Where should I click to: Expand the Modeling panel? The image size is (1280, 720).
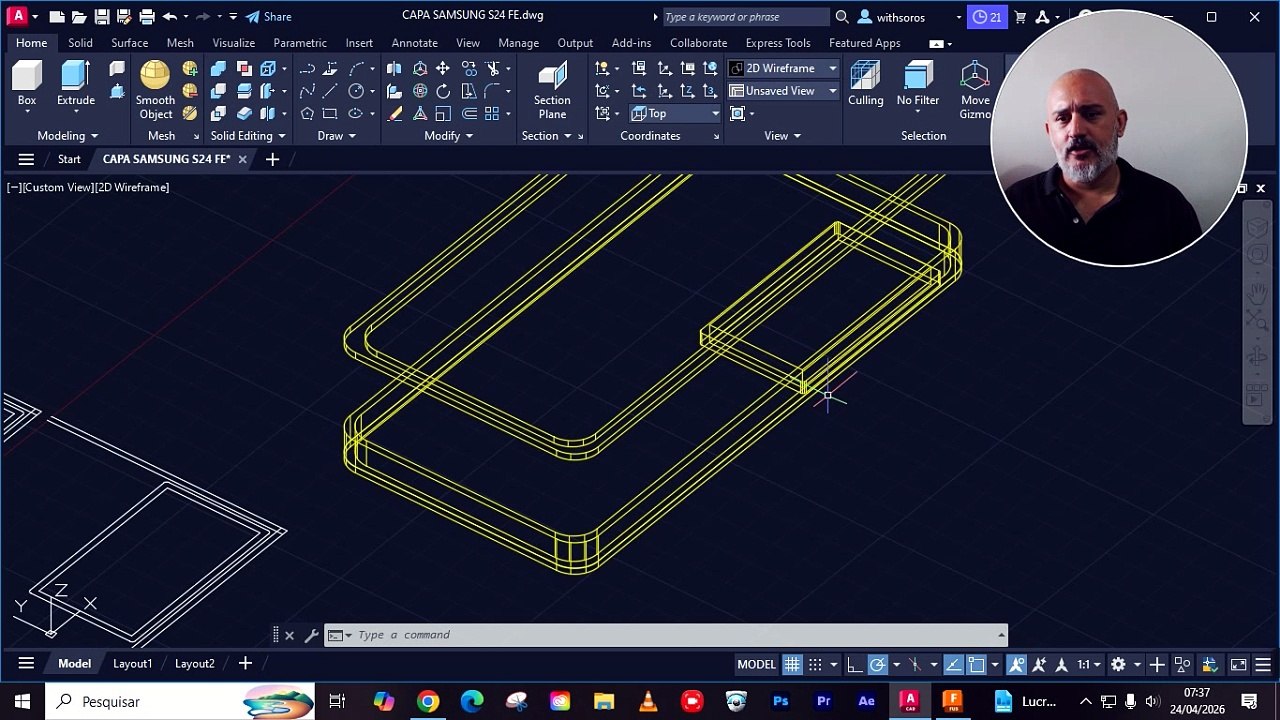[68, 136]
